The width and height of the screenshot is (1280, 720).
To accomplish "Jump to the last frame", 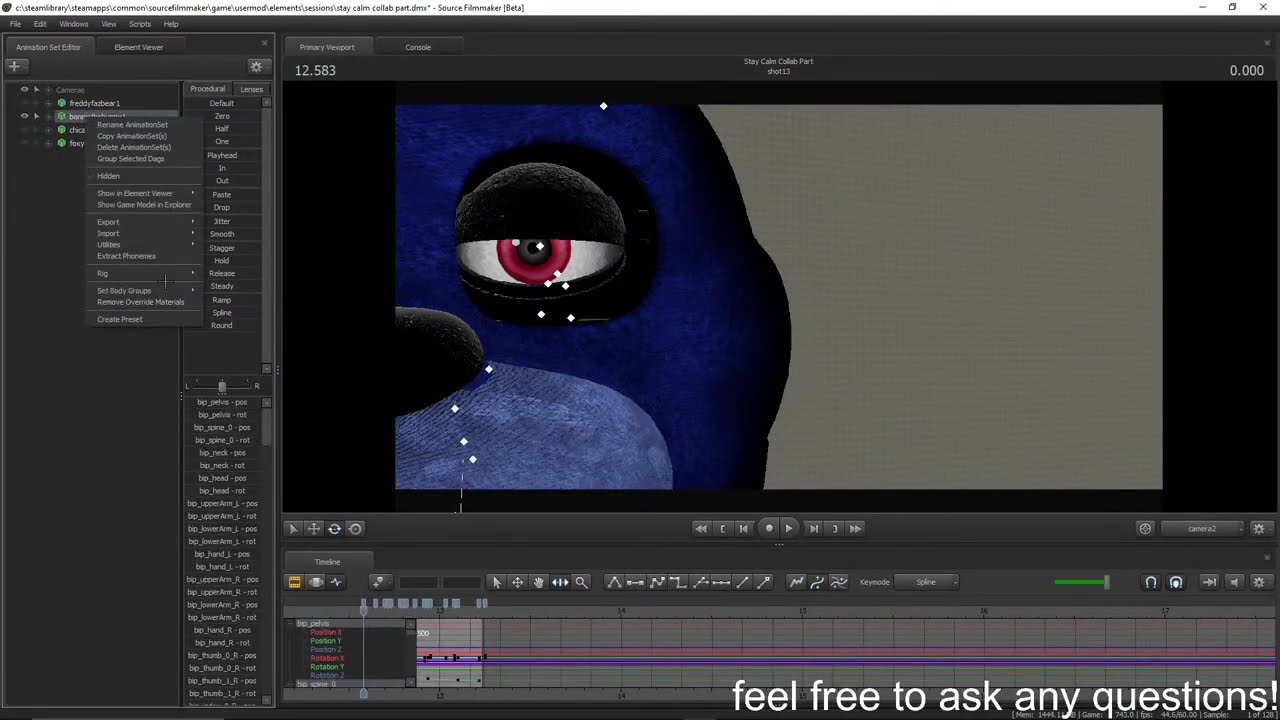I will [x=856, y=528].
